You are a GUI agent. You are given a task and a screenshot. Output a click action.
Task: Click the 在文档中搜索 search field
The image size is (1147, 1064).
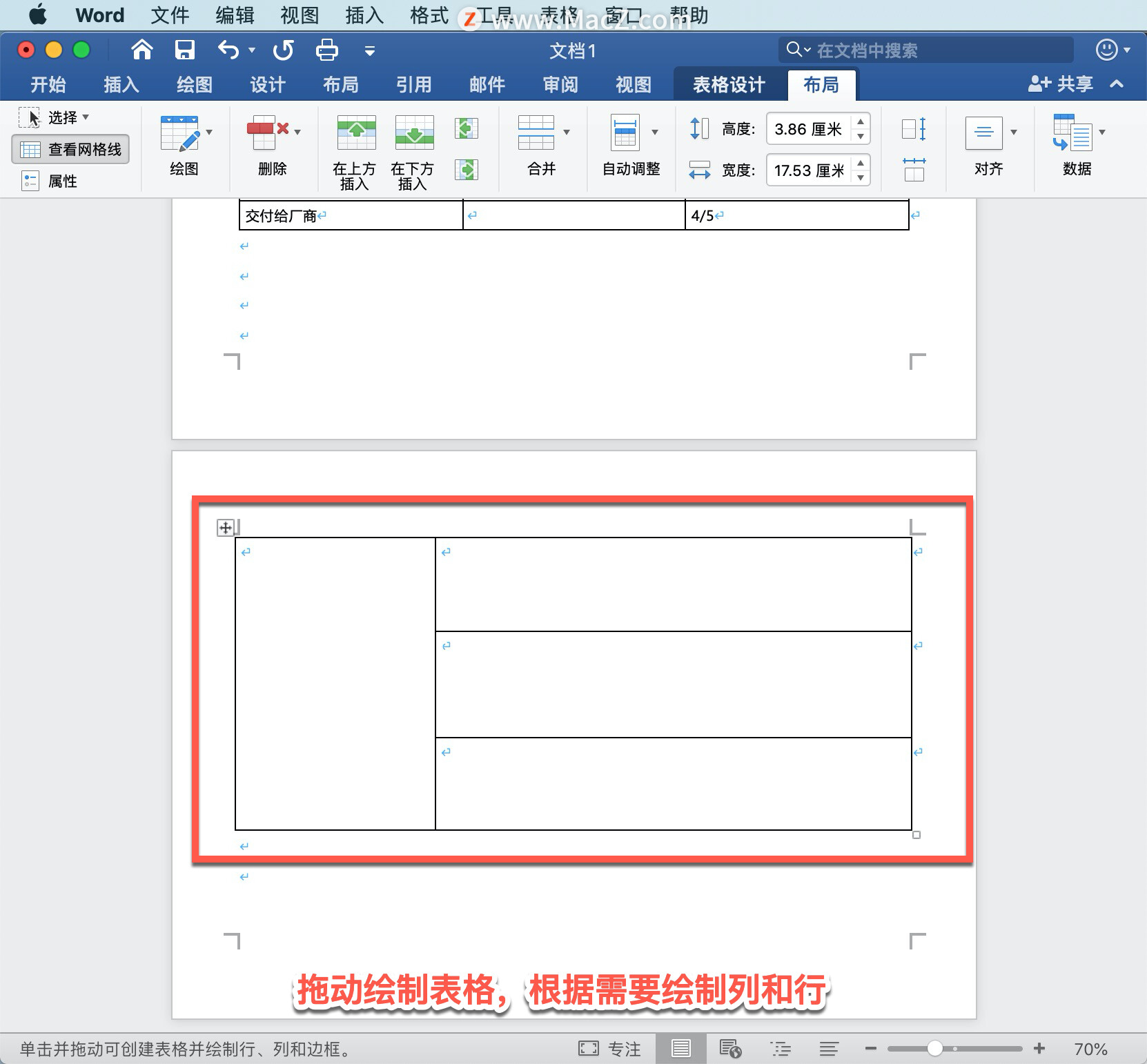[925, 49]
